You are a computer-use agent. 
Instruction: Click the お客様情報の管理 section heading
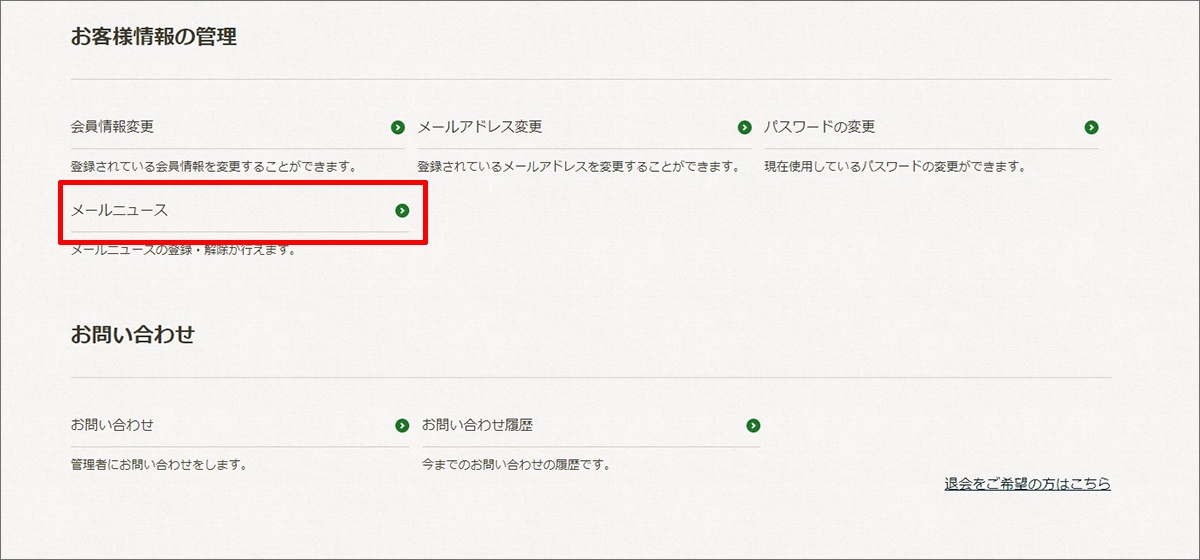pyautogui.click(x=153, y=38)
